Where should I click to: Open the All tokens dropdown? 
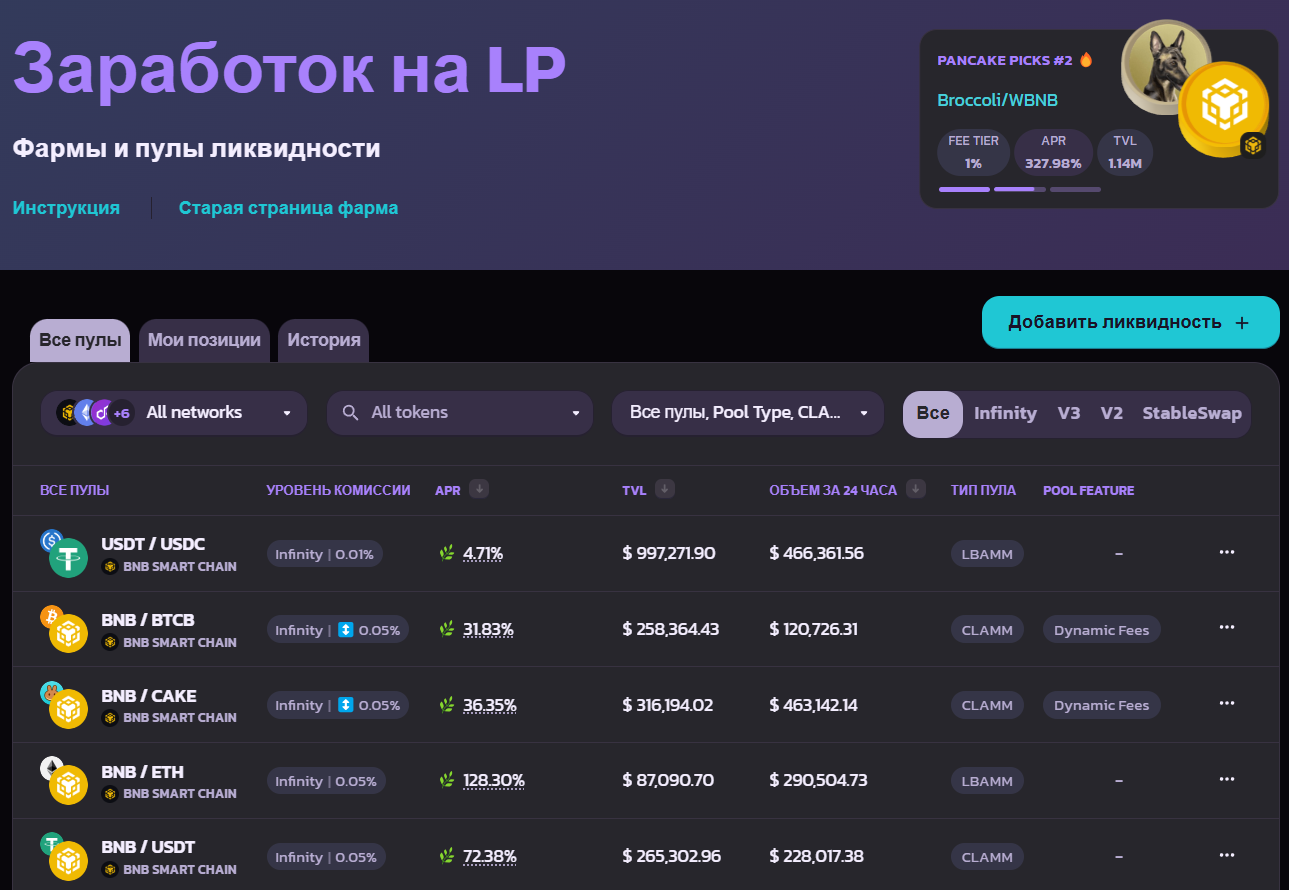click(460, 413)
